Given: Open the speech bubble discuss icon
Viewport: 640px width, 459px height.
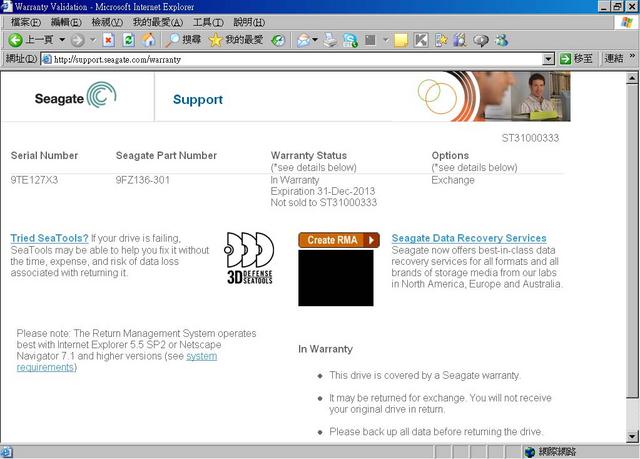Looking at the screenshot, I should [x=481, y=40].
